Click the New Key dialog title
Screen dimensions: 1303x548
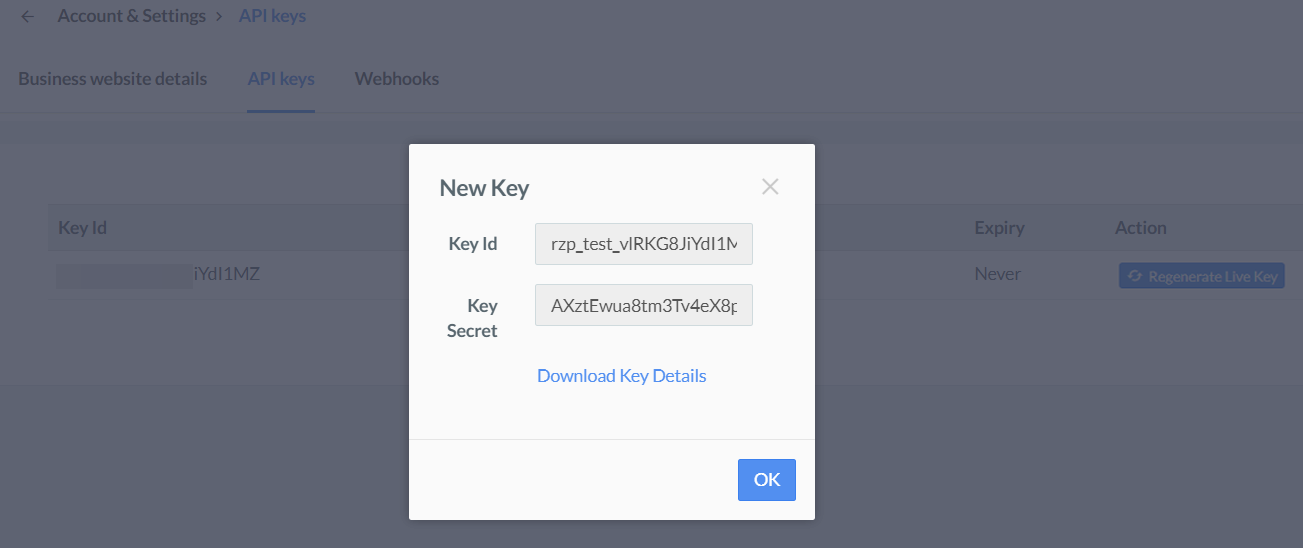484,187
